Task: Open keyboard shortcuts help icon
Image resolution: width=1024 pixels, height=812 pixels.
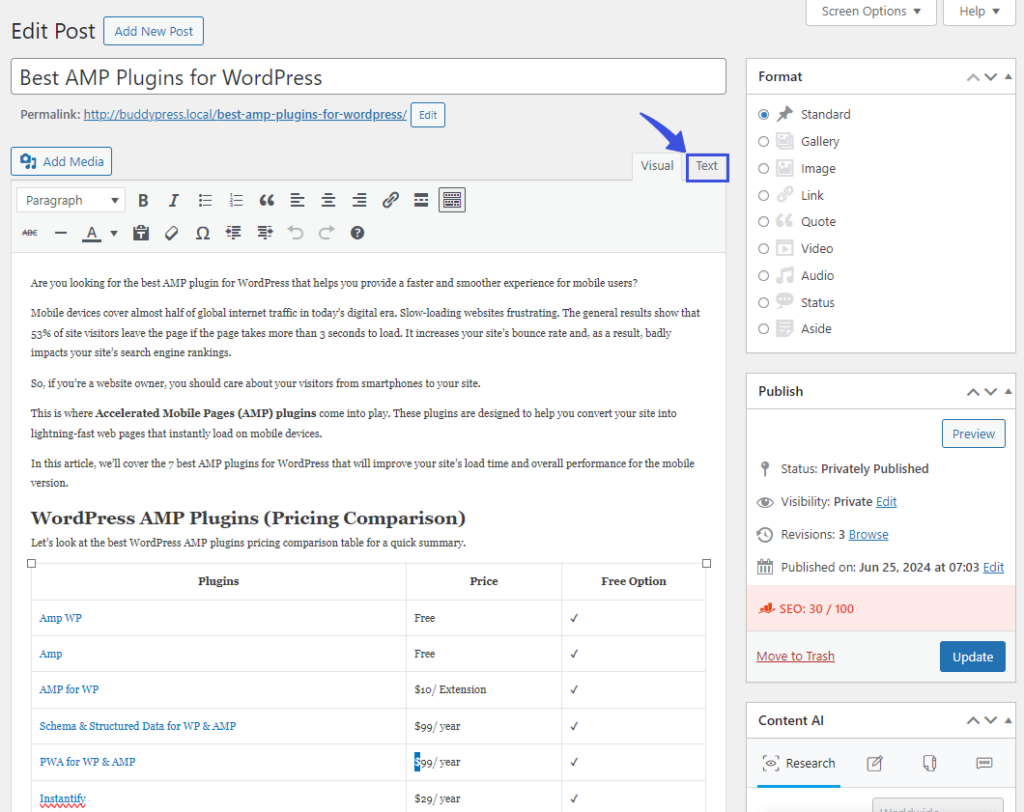Action: pos(357,233)
